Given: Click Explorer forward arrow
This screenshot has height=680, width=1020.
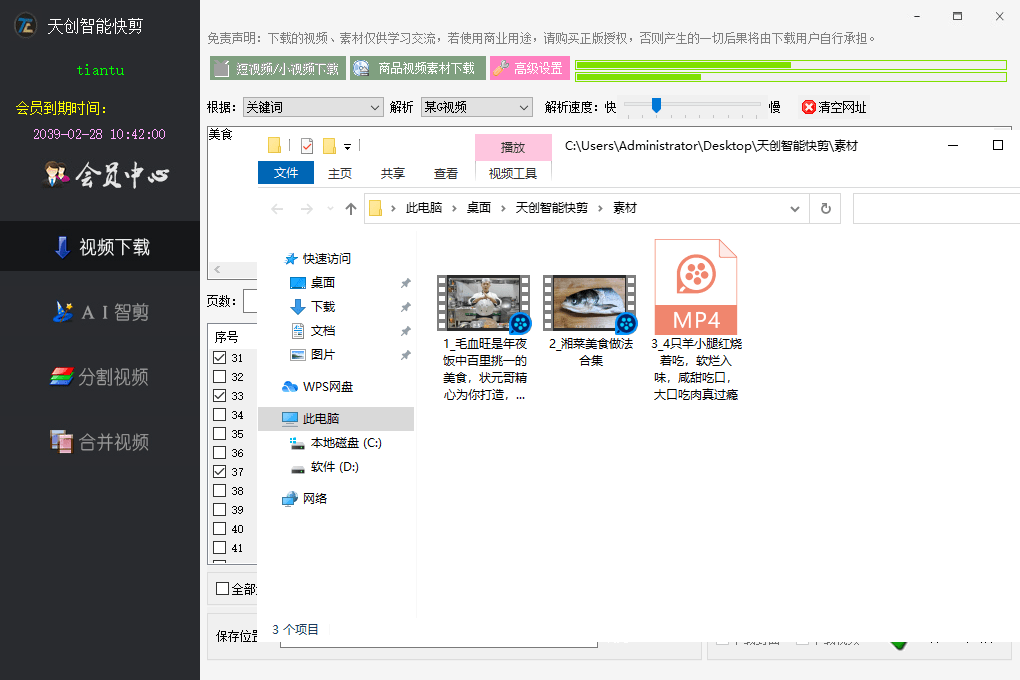Looking at the screenshot, I should [306, 209].
